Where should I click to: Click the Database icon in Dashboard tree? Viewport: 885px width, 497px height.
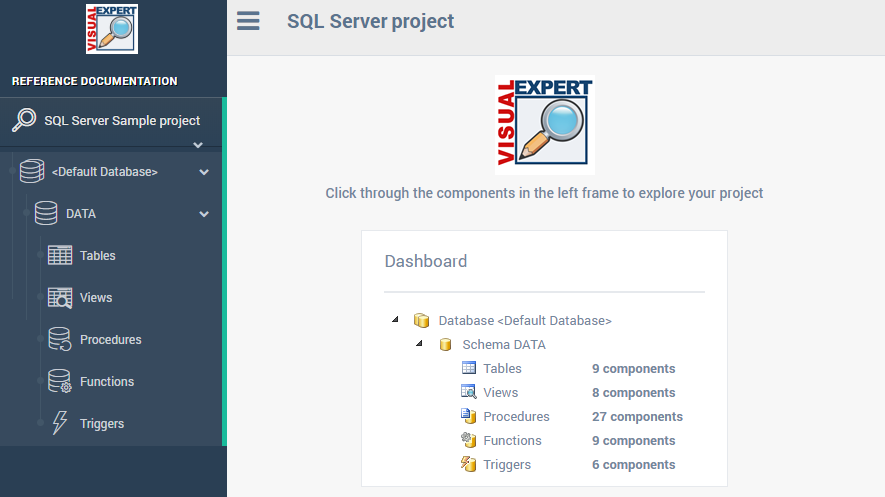(x=421, y=320)
